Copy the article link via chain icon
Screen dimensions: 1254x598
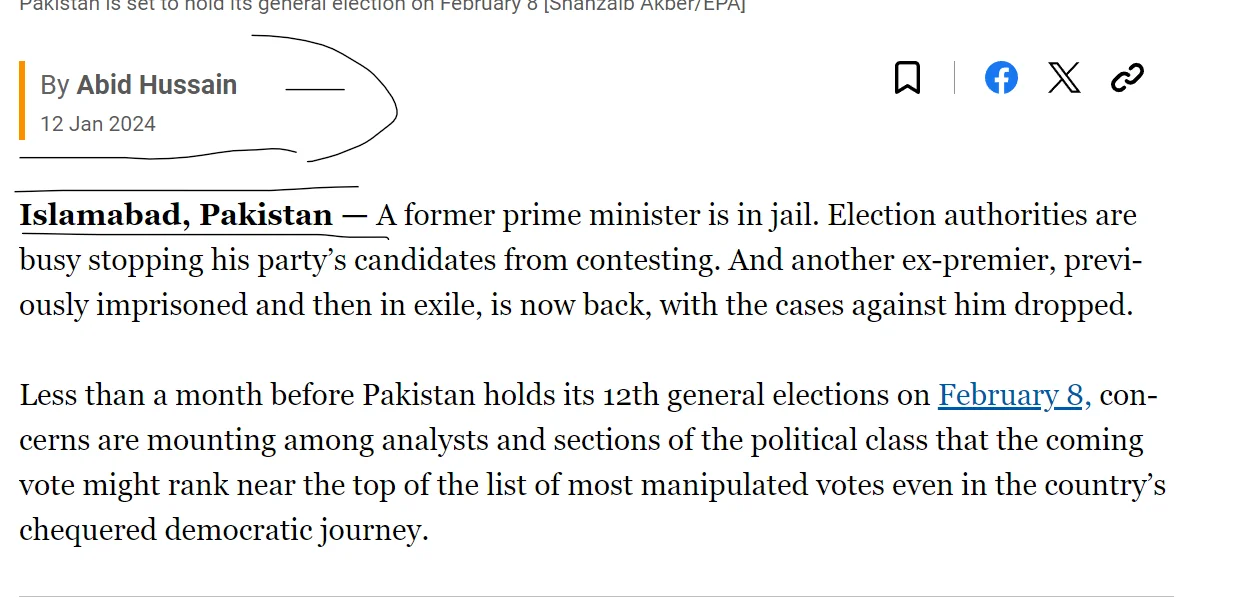(x=1127, y=78)
